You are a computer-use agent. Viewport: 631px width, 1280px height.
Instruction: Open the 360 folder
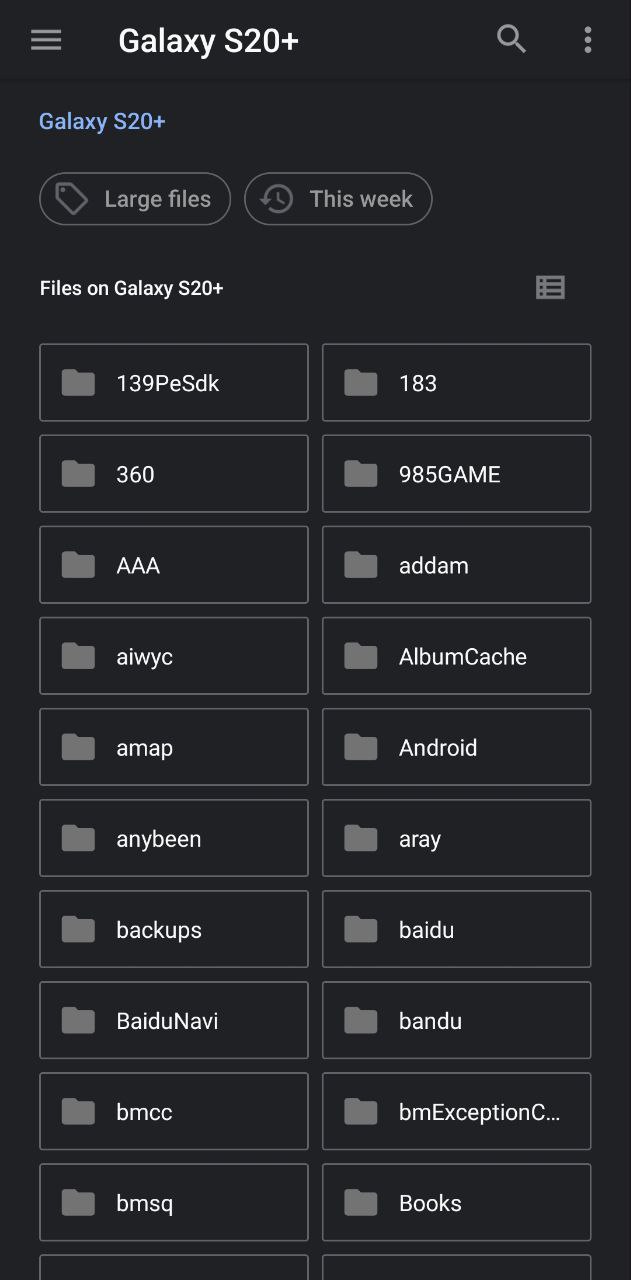coord(174,474)
